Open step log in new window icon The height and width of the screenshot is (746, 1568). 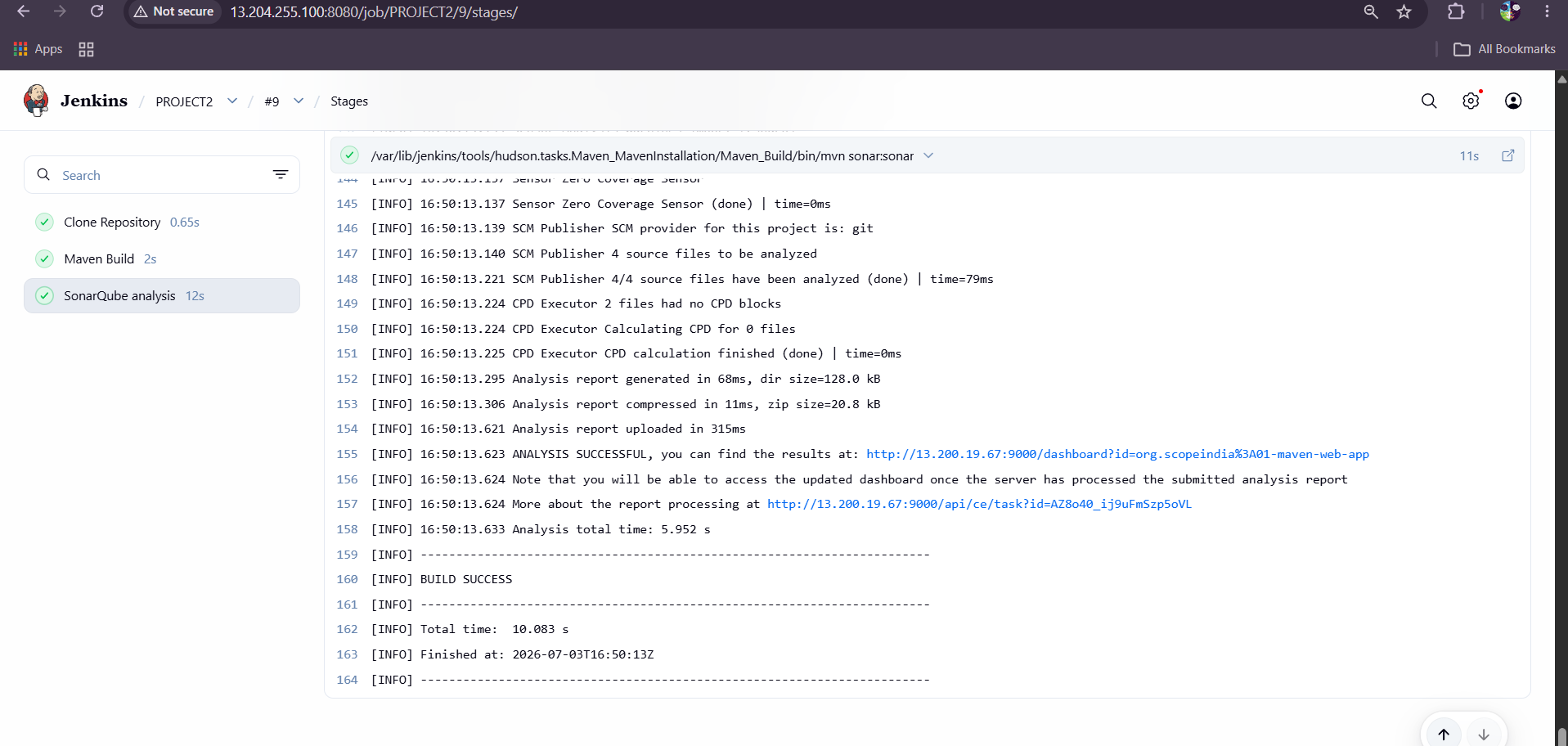pos(1507,155)
